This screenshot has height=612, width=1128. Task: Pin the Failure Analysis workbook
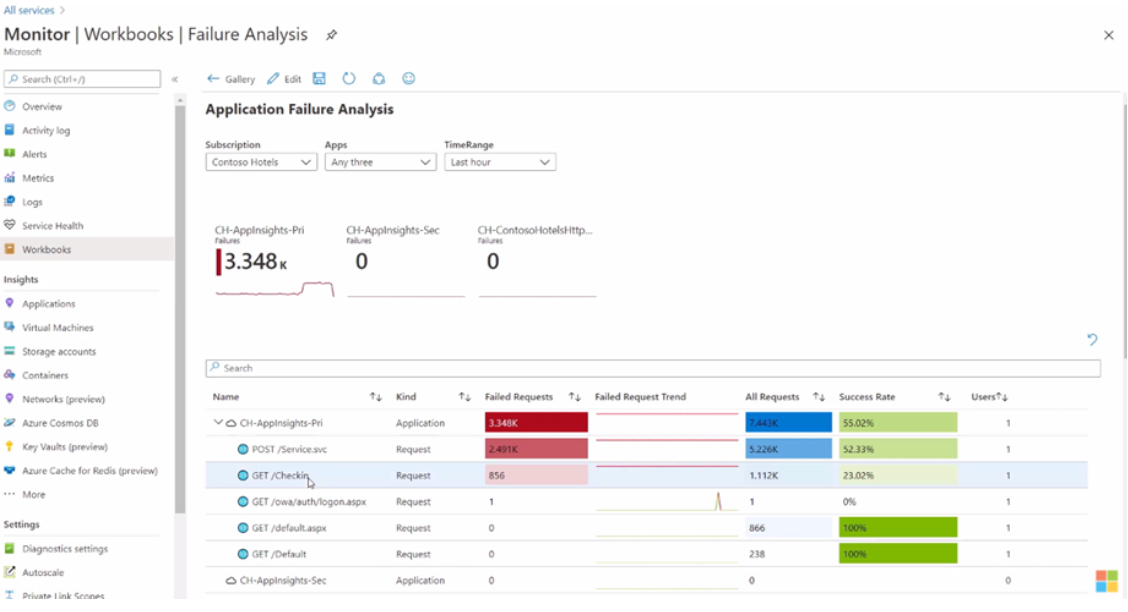[x=331, y=35]
